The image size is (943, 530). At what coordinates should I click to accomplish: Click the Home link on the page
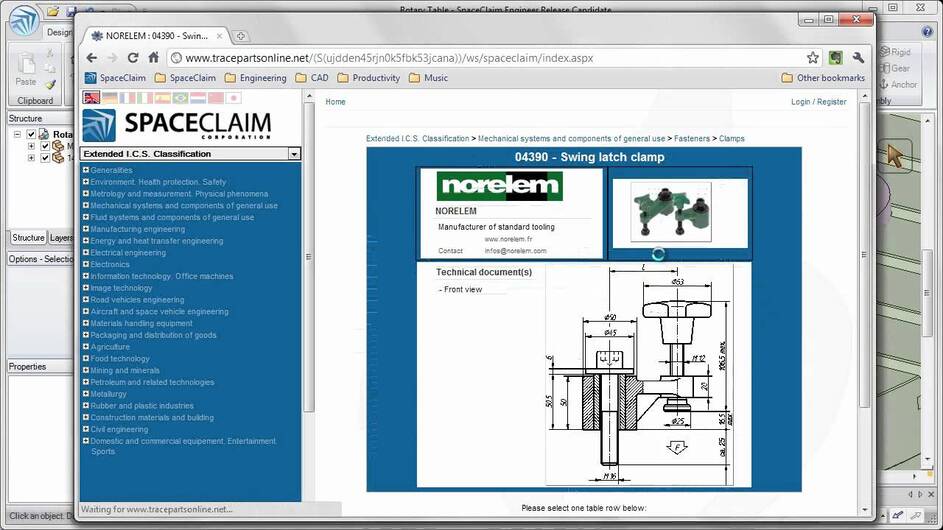336,102
